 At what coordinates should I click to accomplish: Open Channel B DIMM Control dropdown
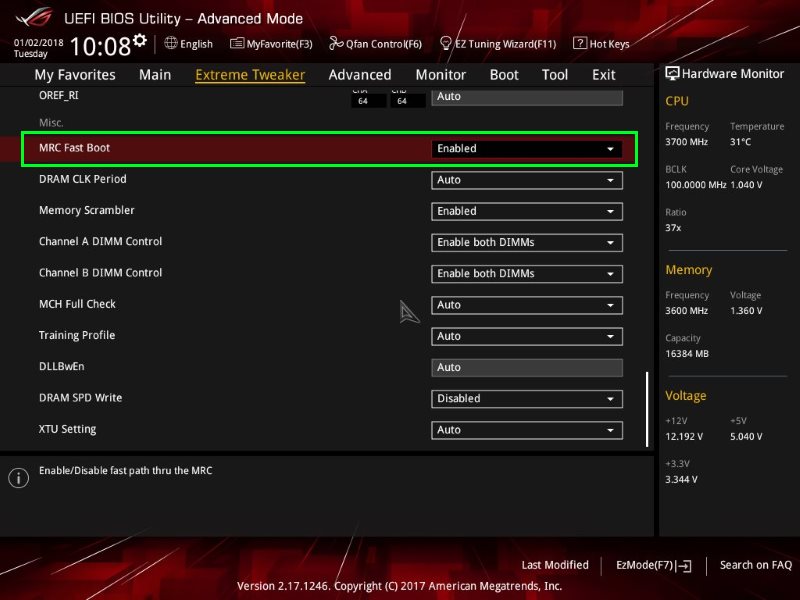[527, 273]
